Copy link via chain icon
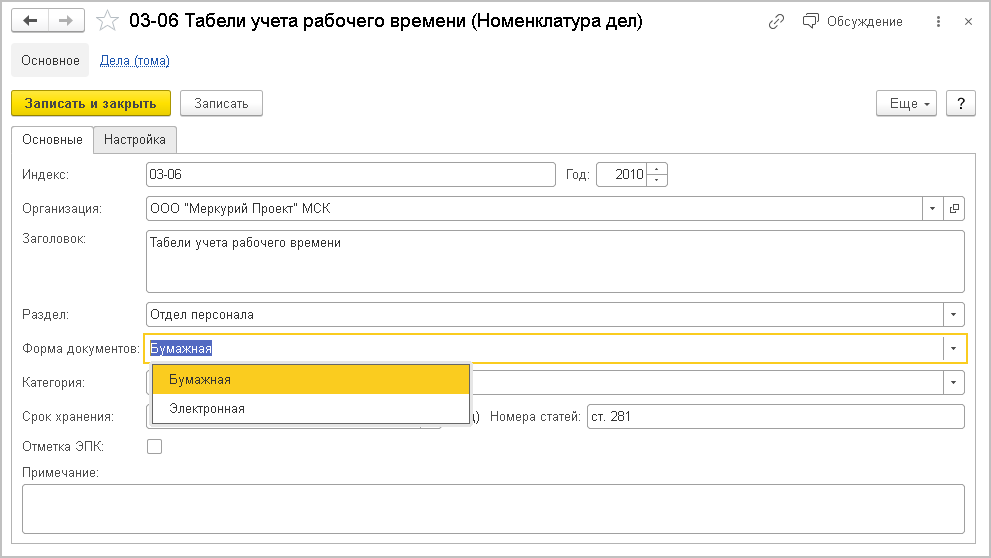This screenshot has height=558, width=991. tap(776, 21)
